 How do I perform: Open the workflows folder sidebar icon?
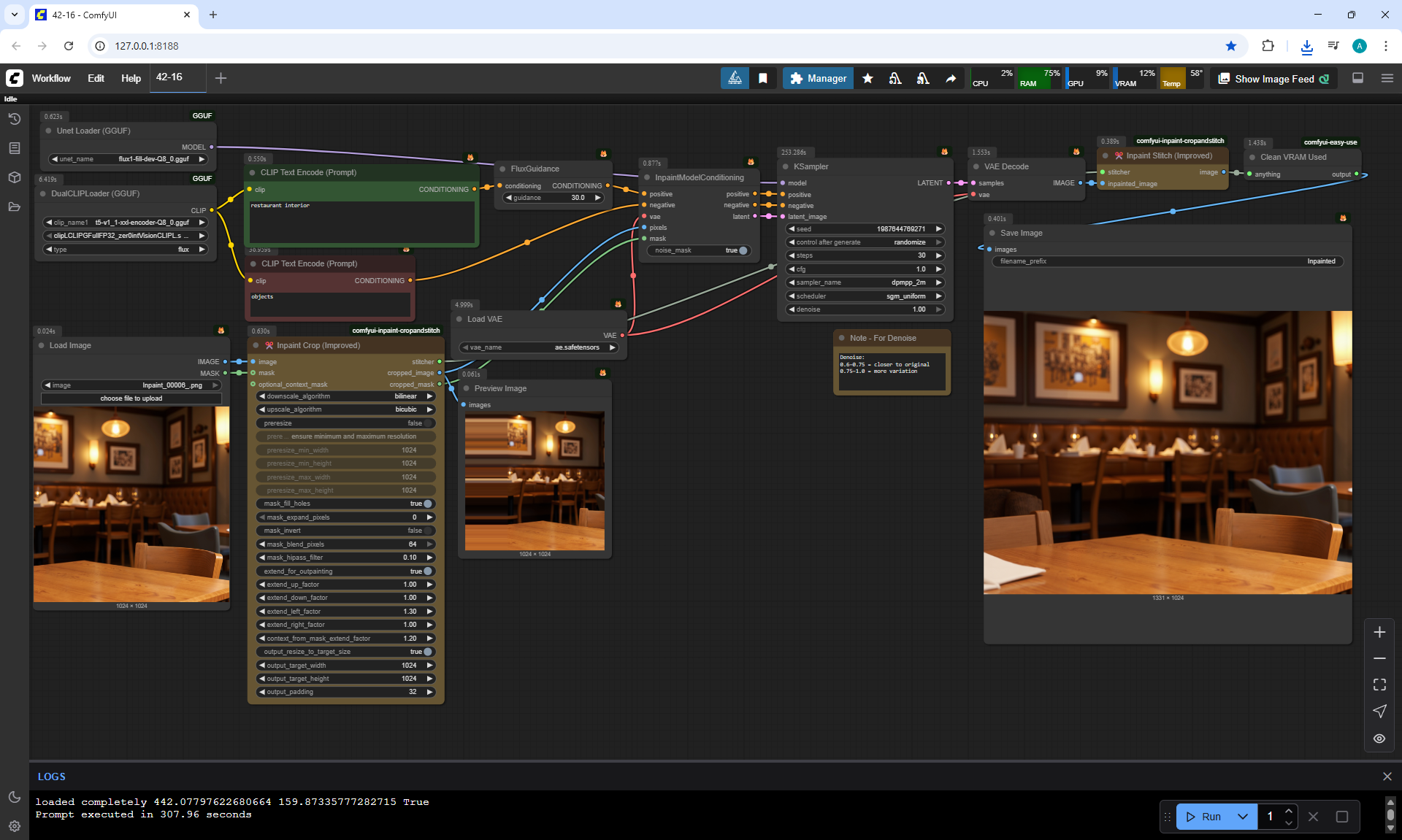14,207
